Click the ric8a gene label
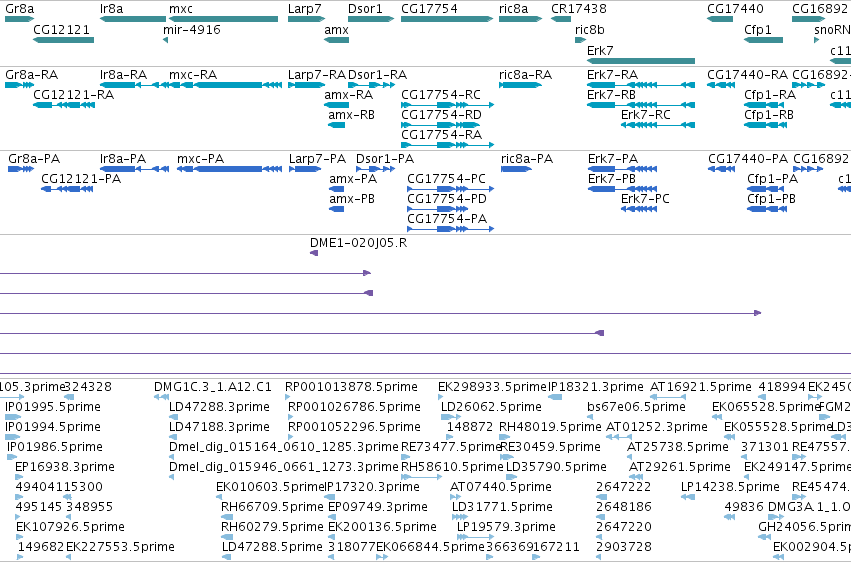The image size is (851, 562). click(x=513, y=9)
